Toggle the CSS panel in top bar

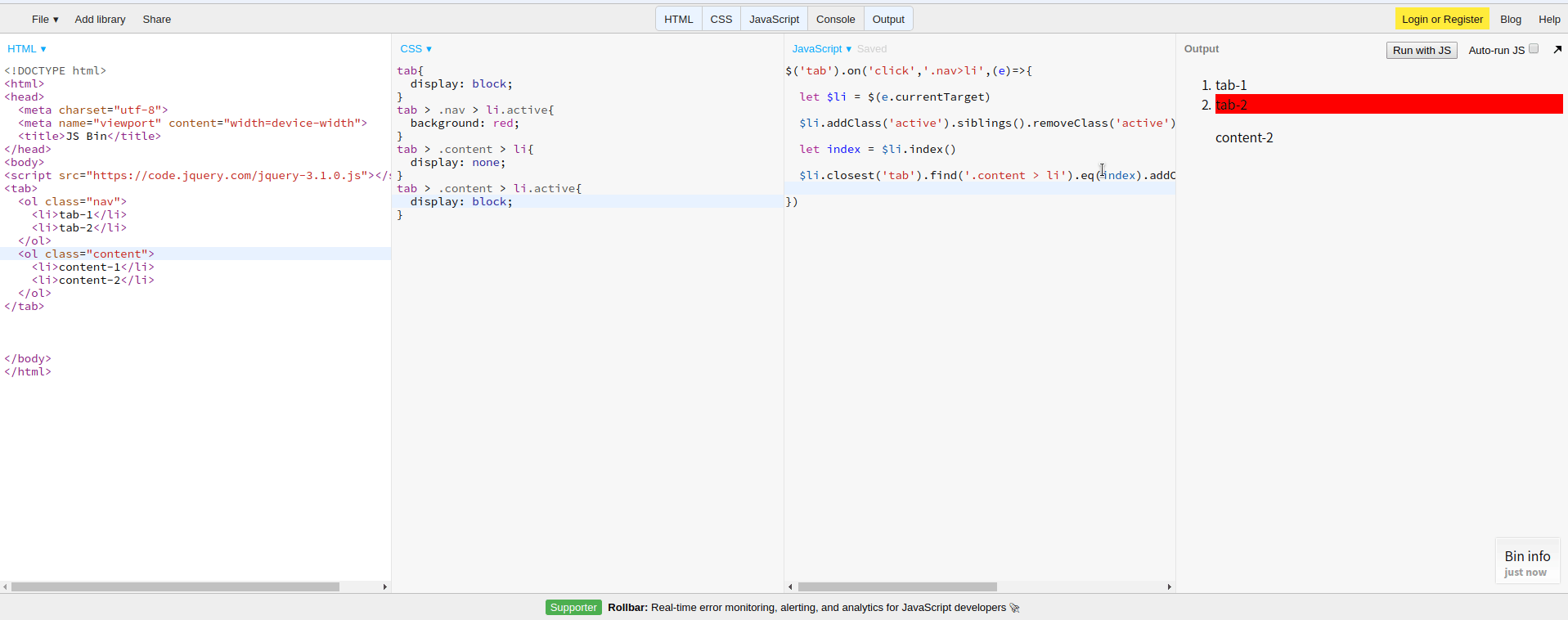(721, 19)
